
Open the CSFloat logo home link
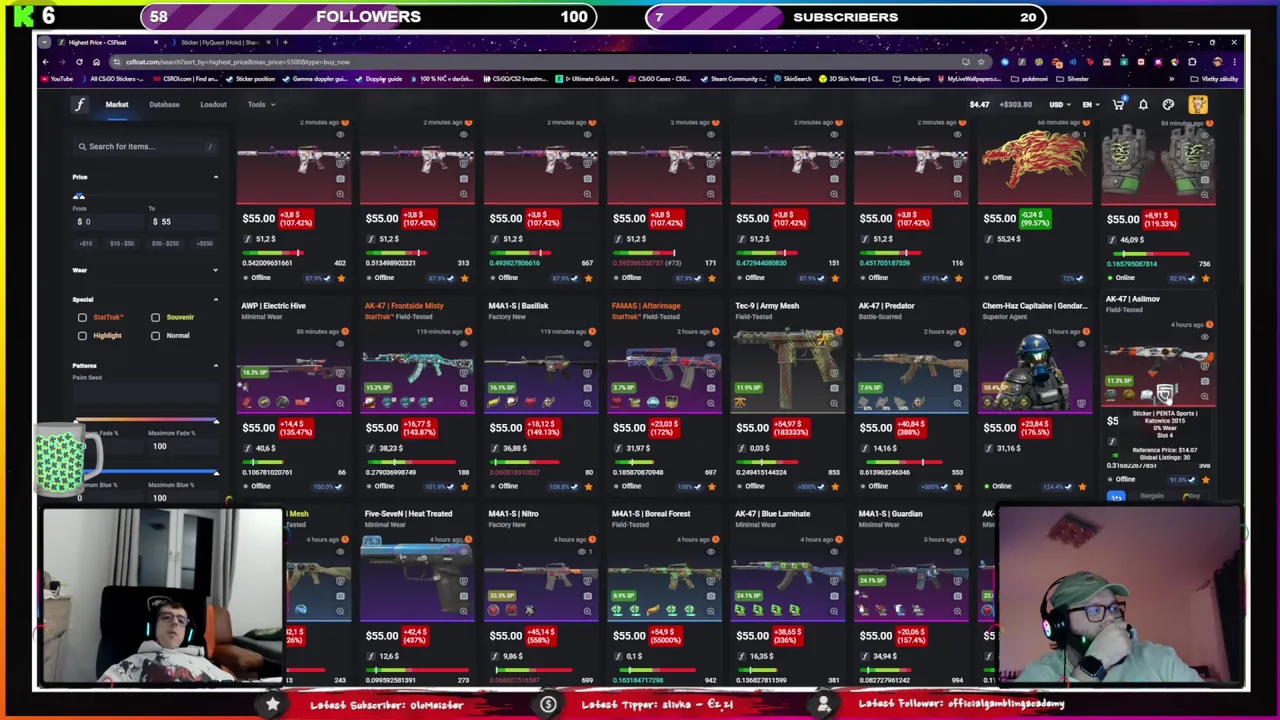click(x=79, y=104)
